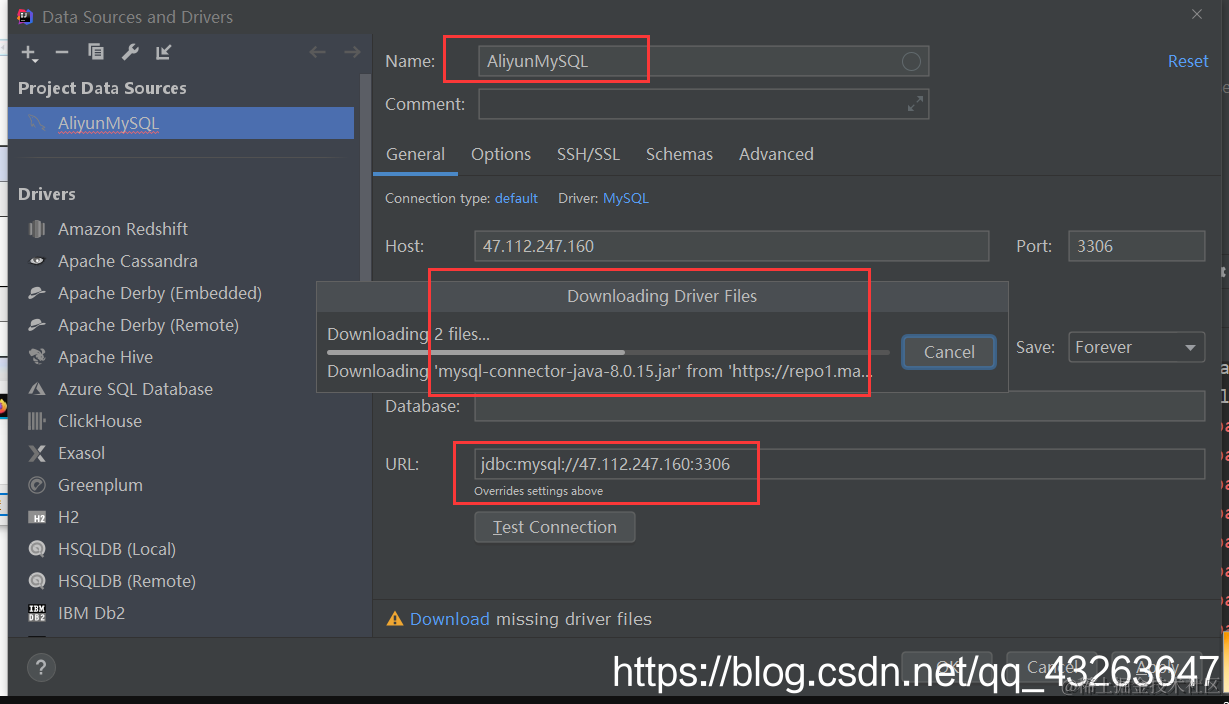This screenshot has width=1229, height=704.
Task: Select Apache Hive driver label
Action: pyautogui.click(x=105, y=357)
